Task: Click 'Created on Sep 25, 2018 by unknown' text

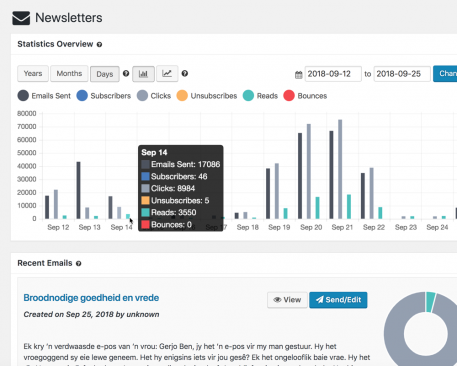Action: [91, 314]
